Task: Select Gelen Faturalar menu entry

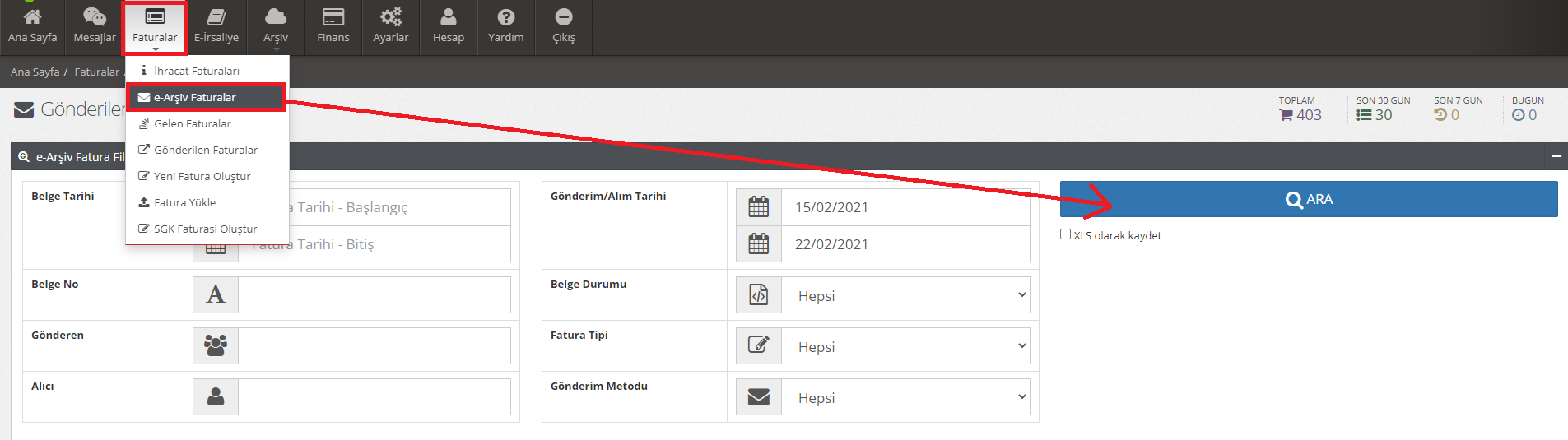Action: [192, 123]
